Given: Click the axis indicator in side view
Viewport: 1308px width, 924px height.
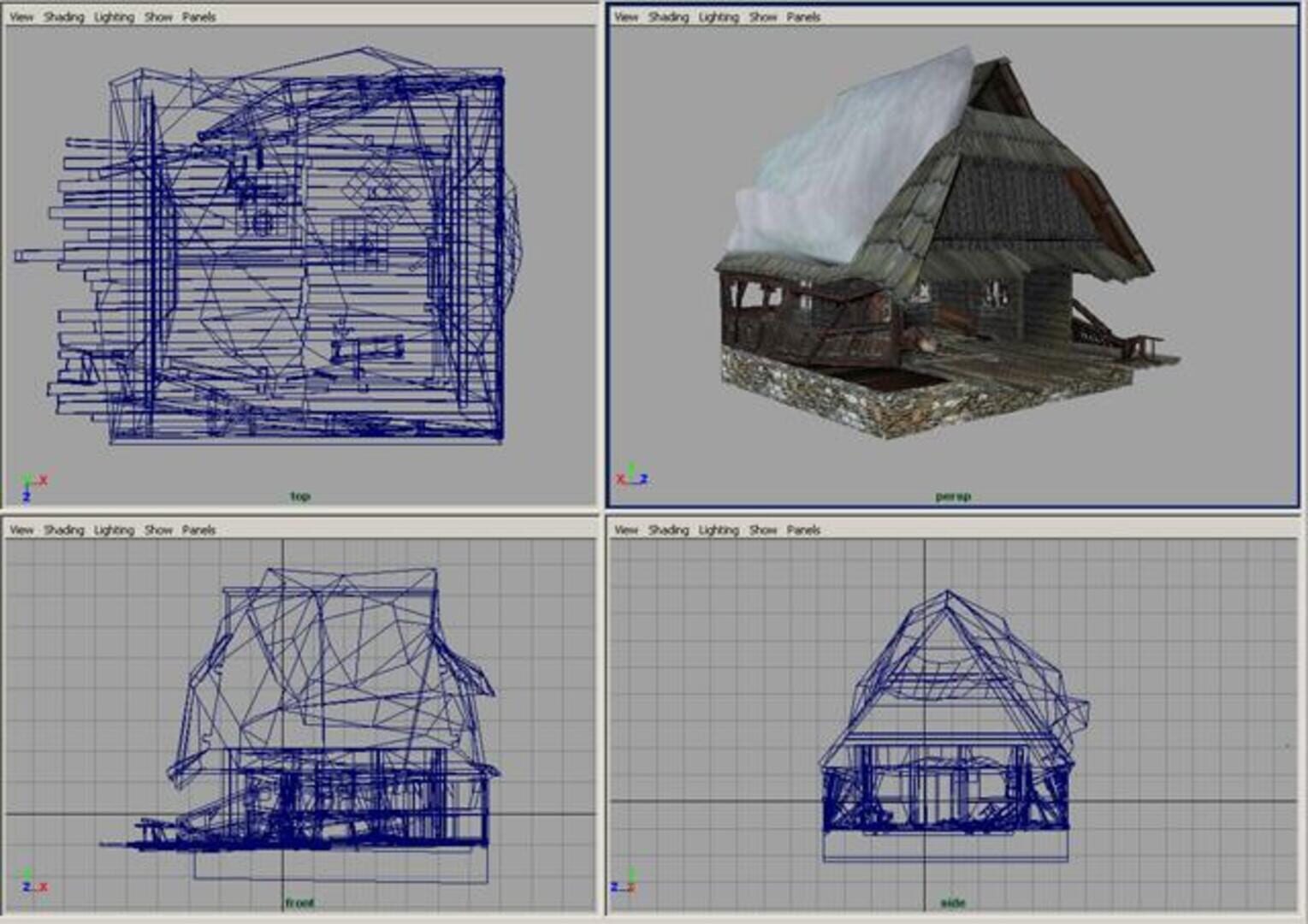Looking at the screenshot, I should [624, 882].
